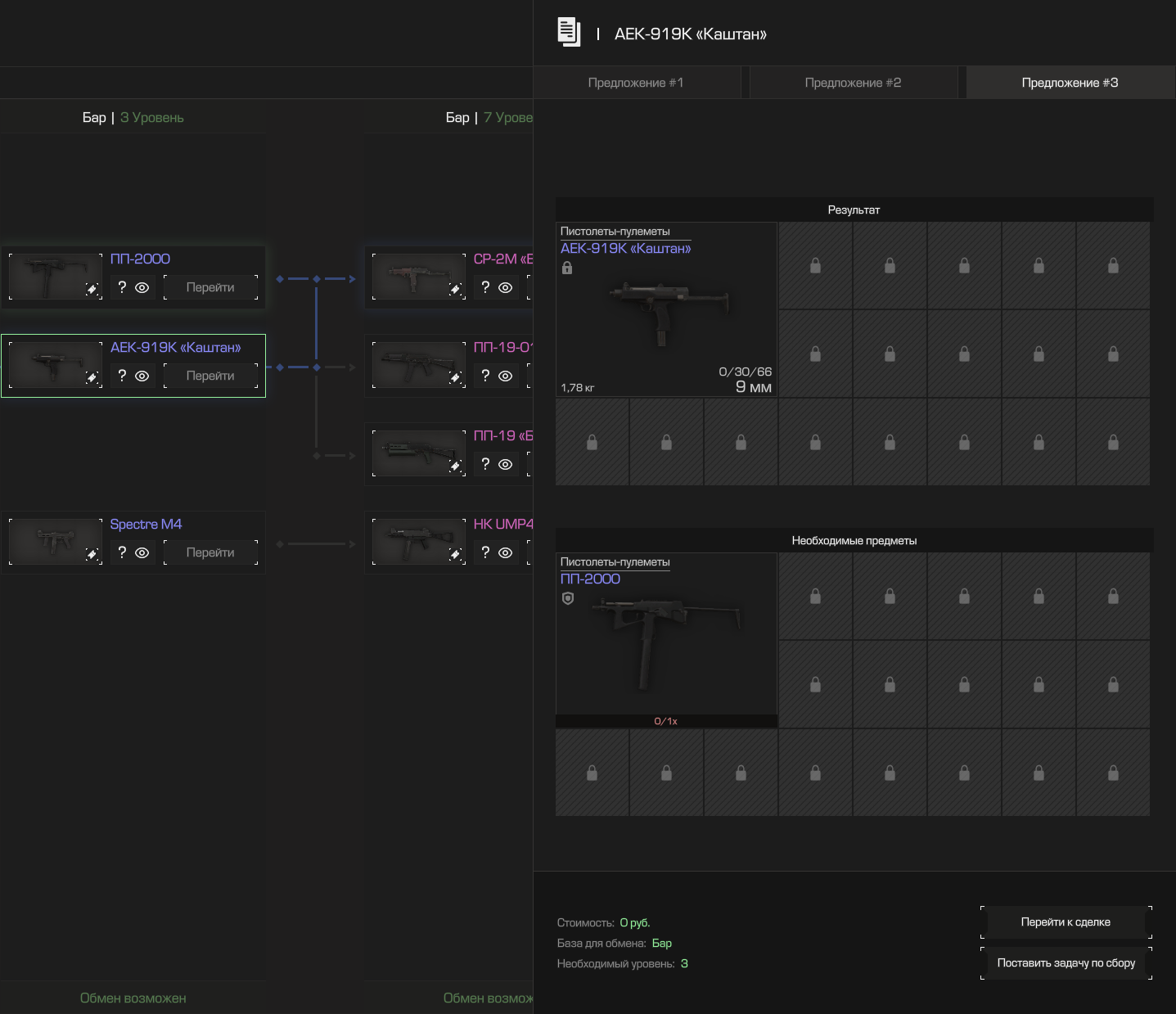Click the ПП-2000 name link in the Бар 3 Уровень column

pyautogui.click(x=140, y=259)
